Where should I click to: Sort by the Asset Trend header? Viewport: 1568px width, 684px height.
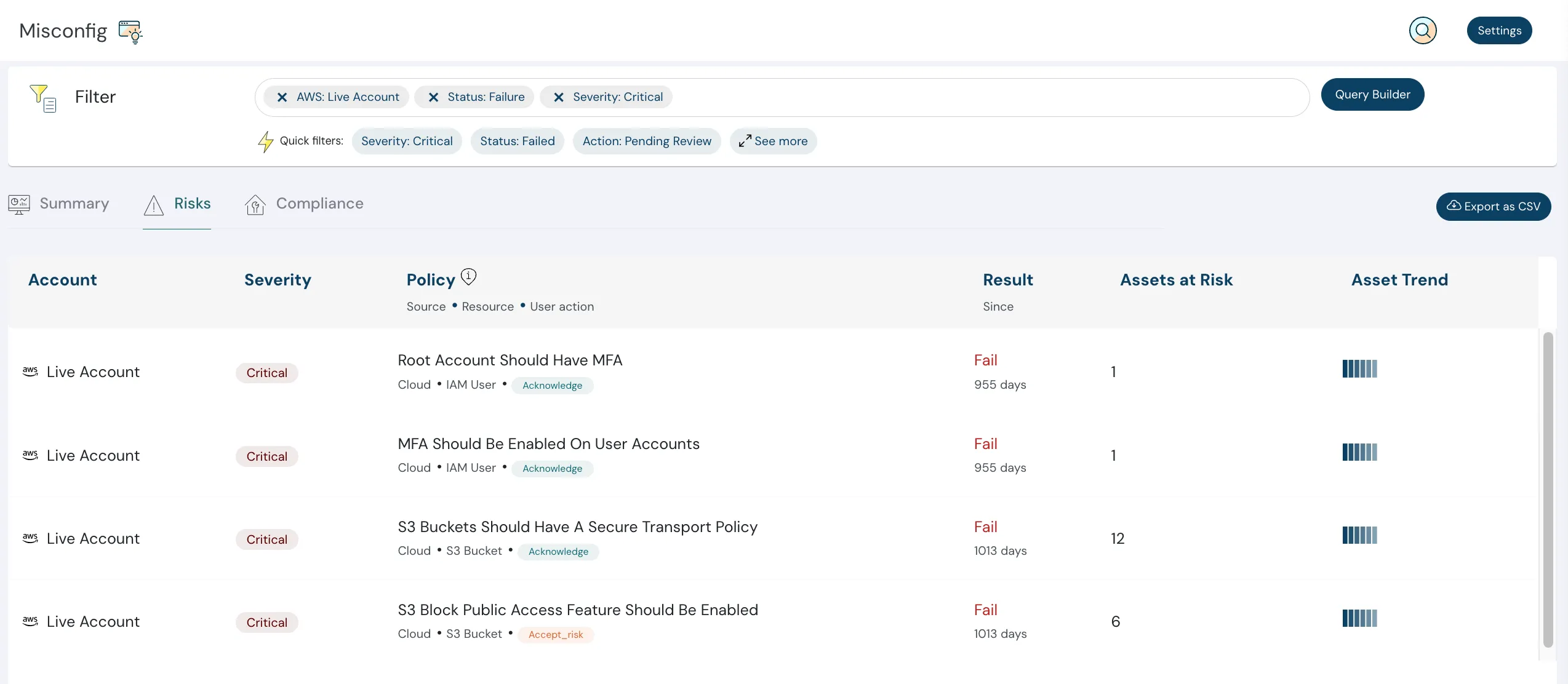(1399, 280)
